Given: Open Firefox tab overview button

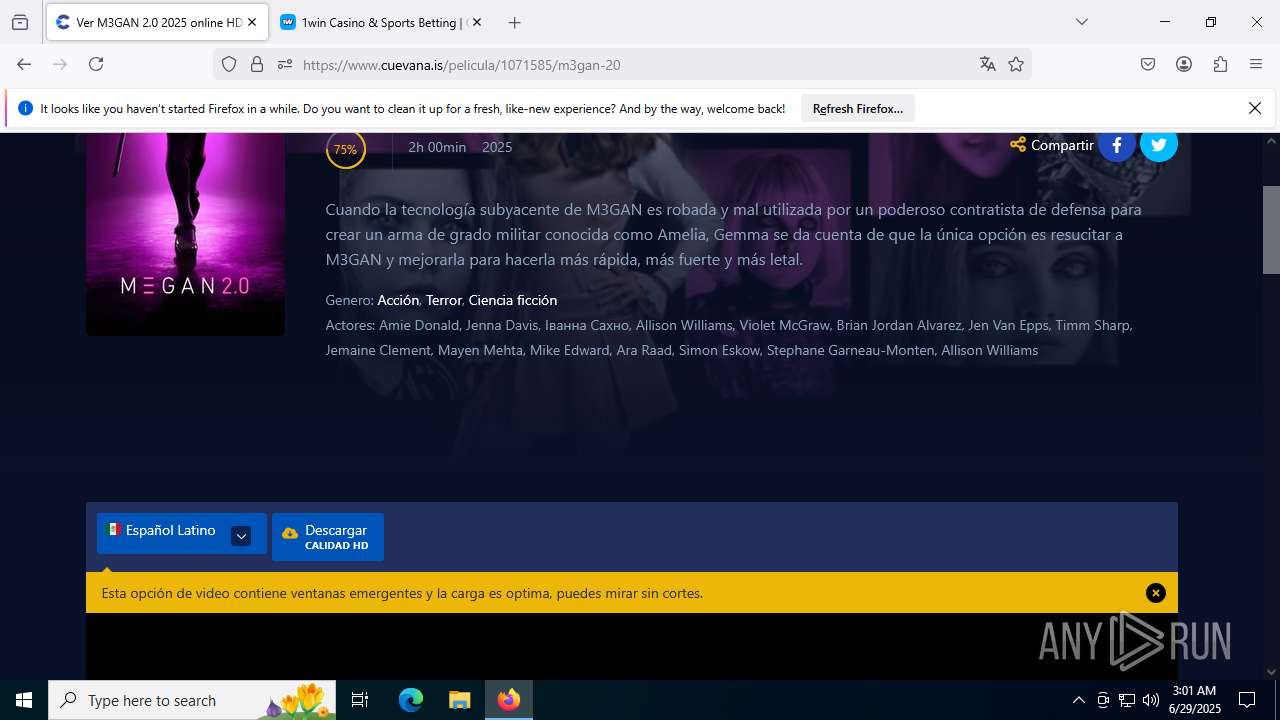Looking at the screenshot, I should [20, 22].
